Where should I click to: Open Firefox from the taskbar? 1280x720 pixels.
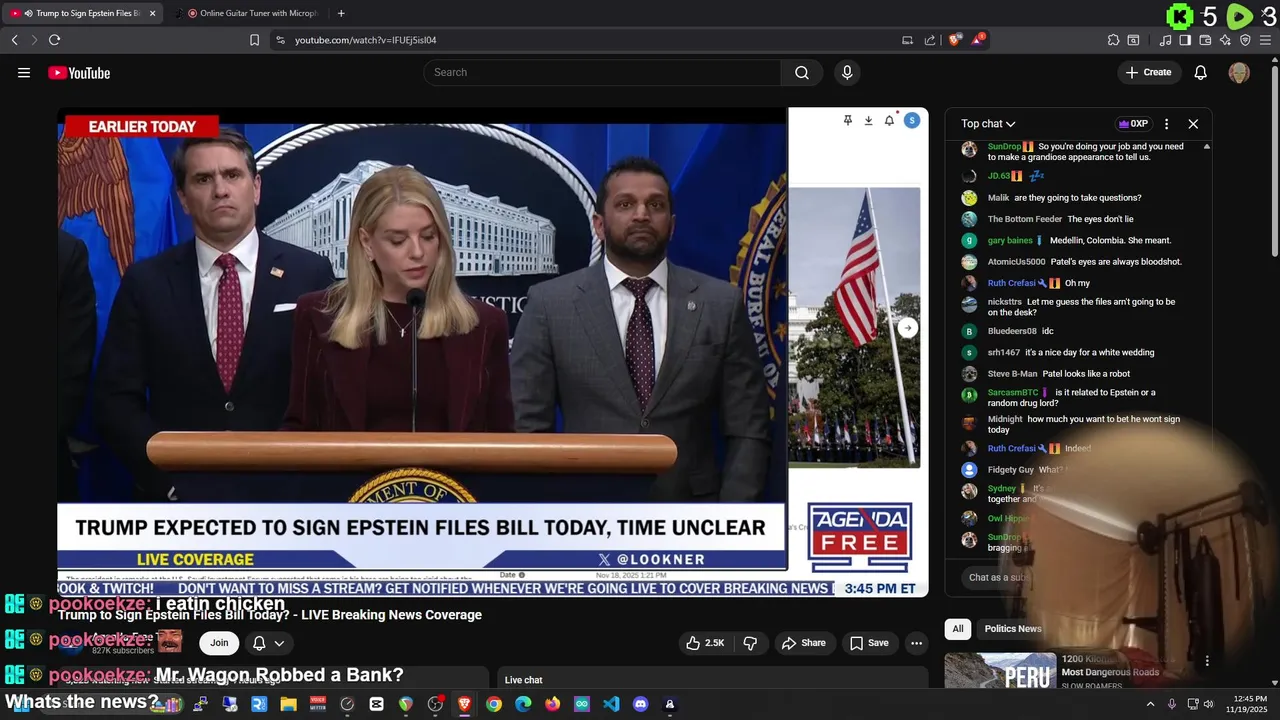[x=552, y=704]
